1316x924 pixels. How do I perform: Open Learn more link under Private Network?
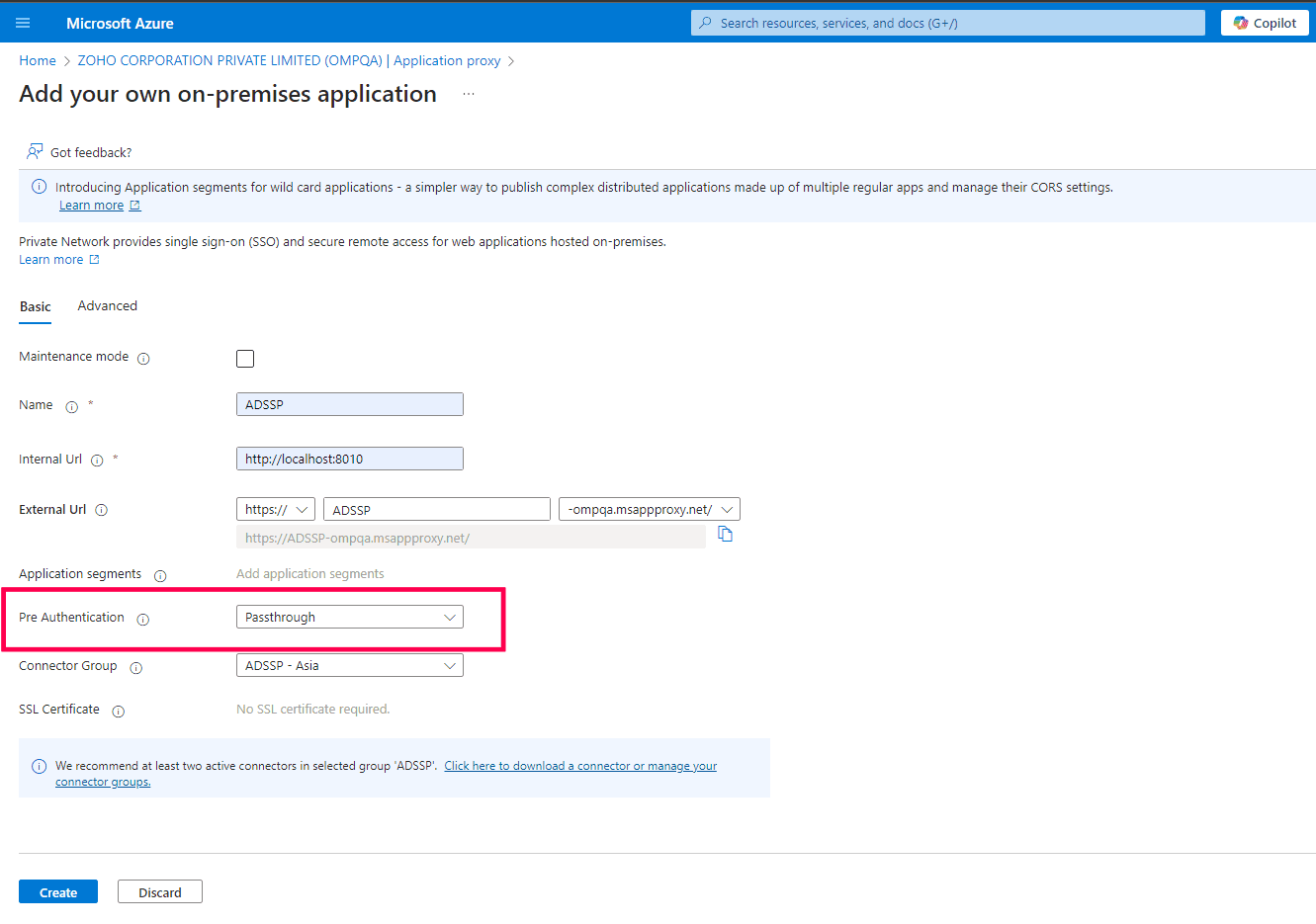[51, 260]
